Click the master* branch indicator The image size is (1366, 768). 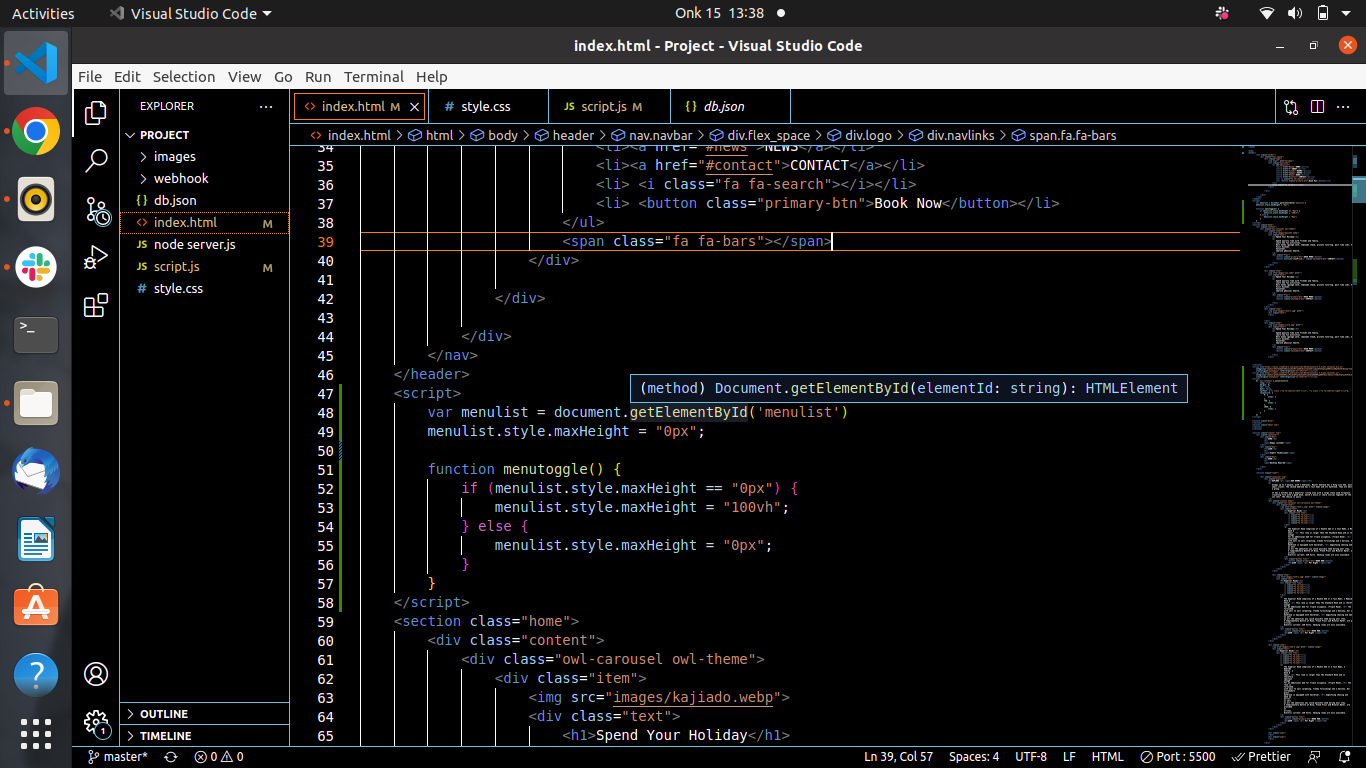(118, 757)
